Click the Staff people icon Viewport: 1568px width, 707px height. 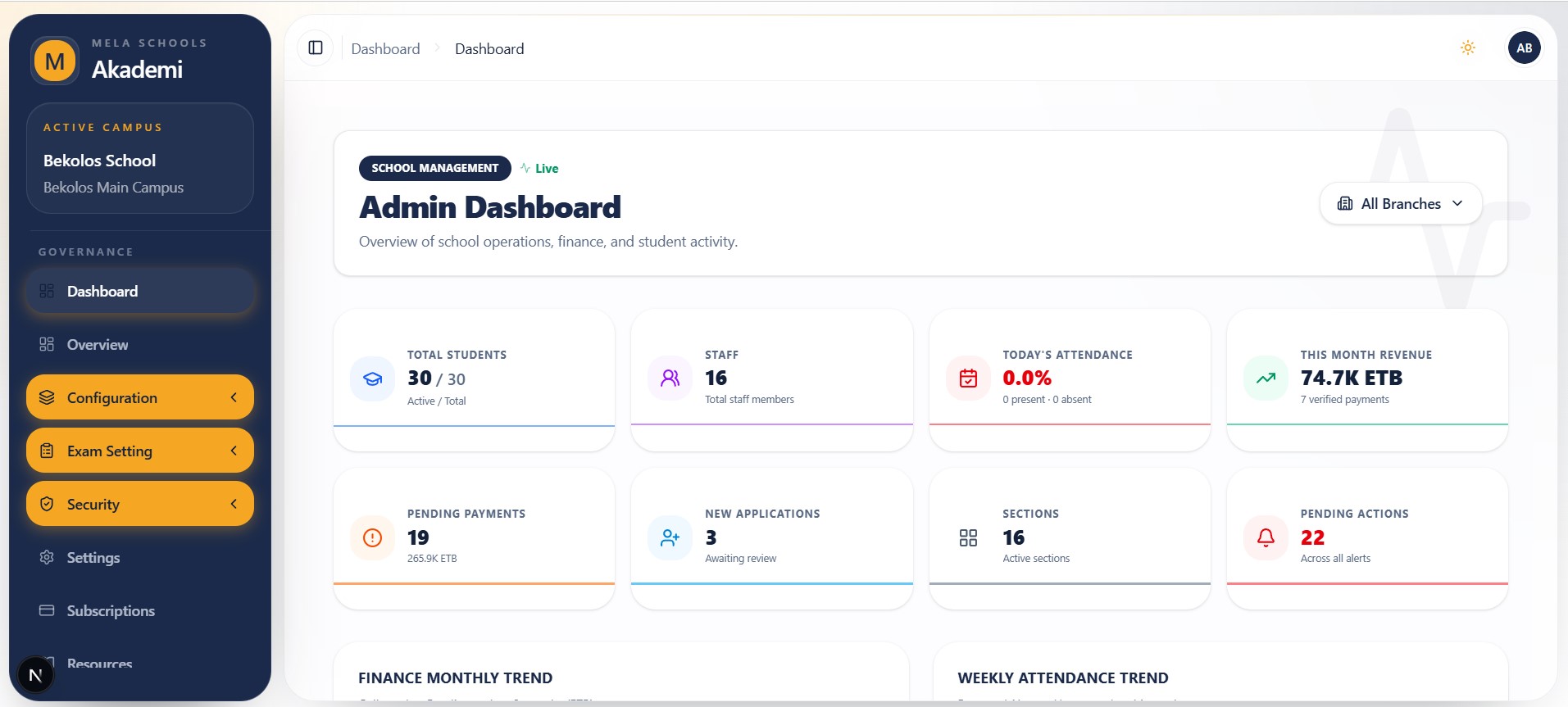tap(670, 378)
